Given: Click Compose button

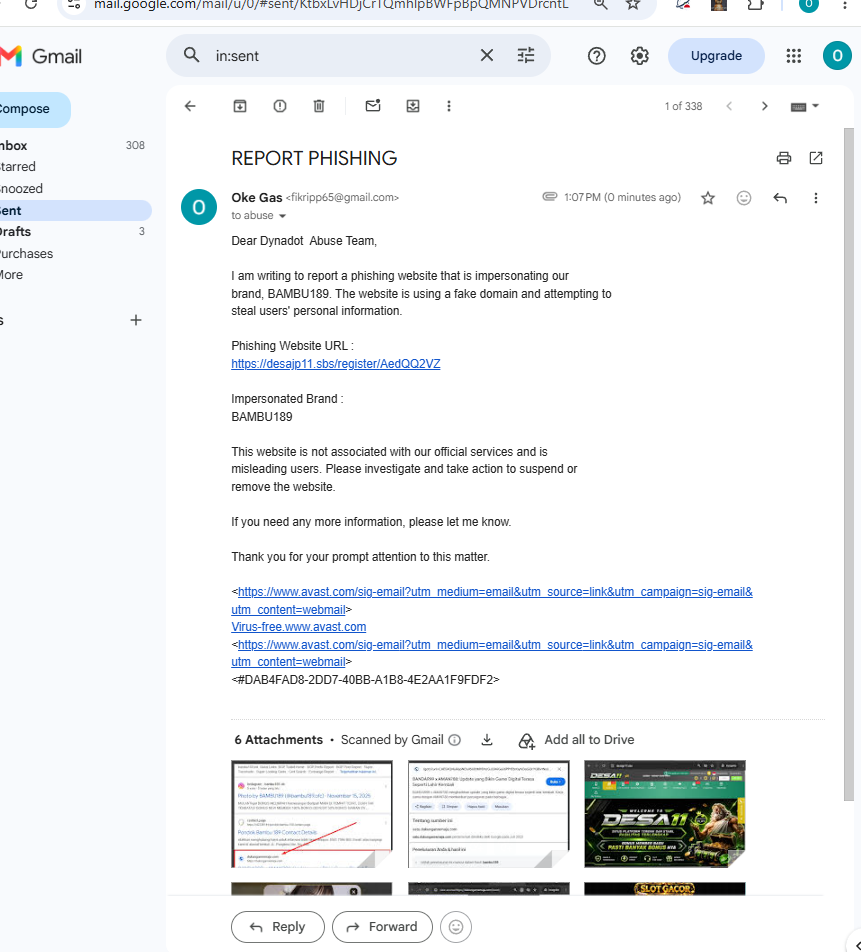Looking at the screenshot, I should tap(33, 109).
